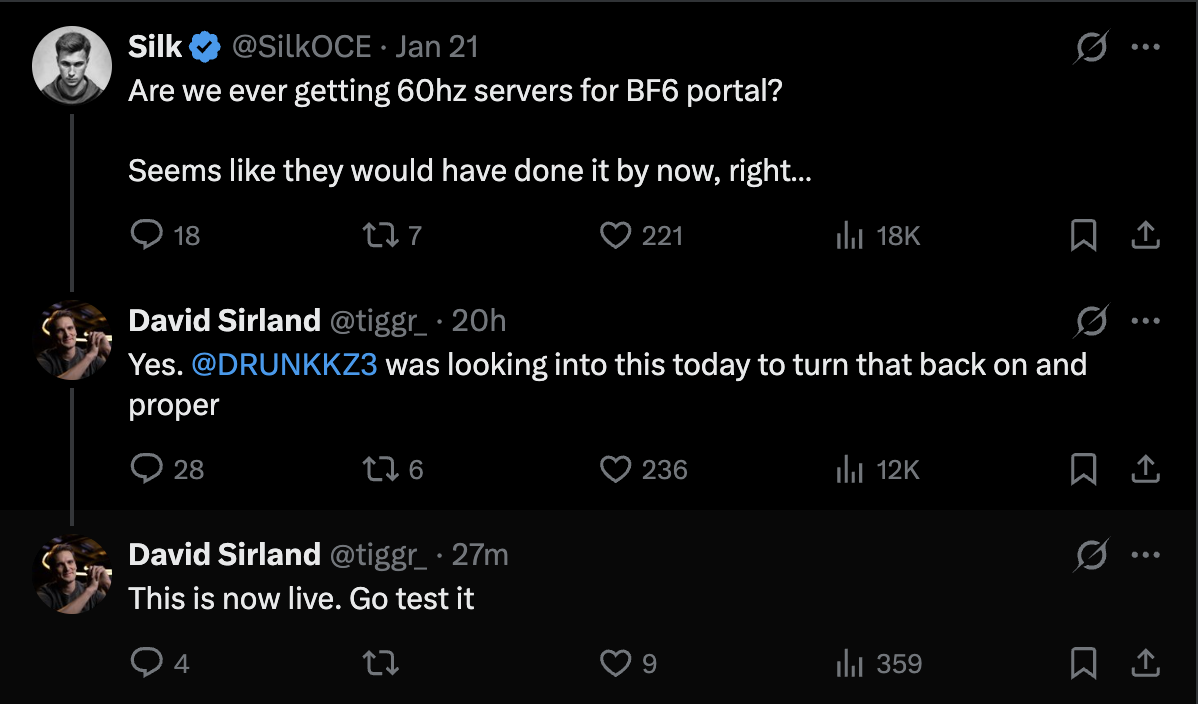Share Silk's tweet via share icon
1198x704 pixels.
pyautogui.click(x=1145, y=235)
